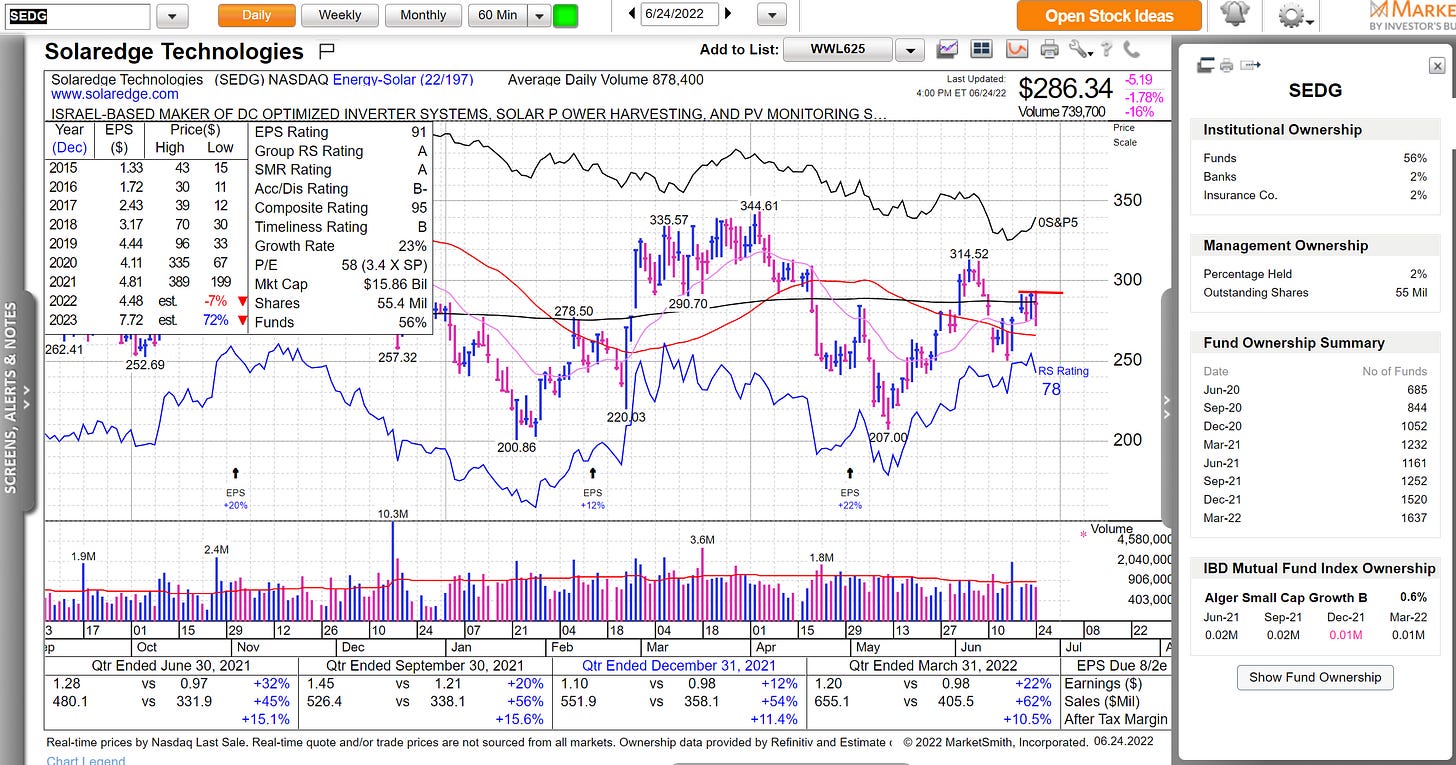Click the Show Fund Ownership button
The image size is (1456, 765).
point(1315,677)
